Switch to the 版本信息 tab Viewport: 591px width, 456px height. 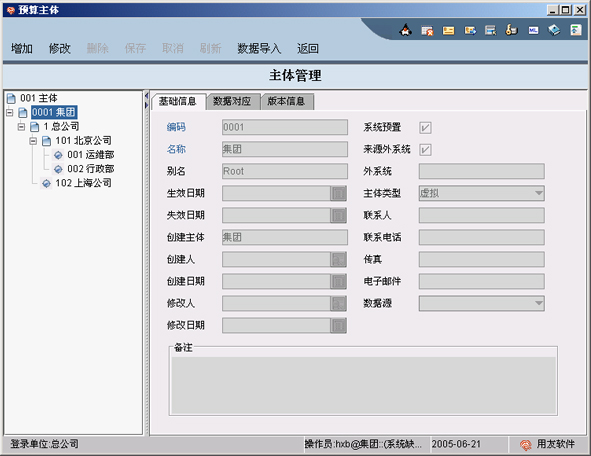tap(286, 101)
